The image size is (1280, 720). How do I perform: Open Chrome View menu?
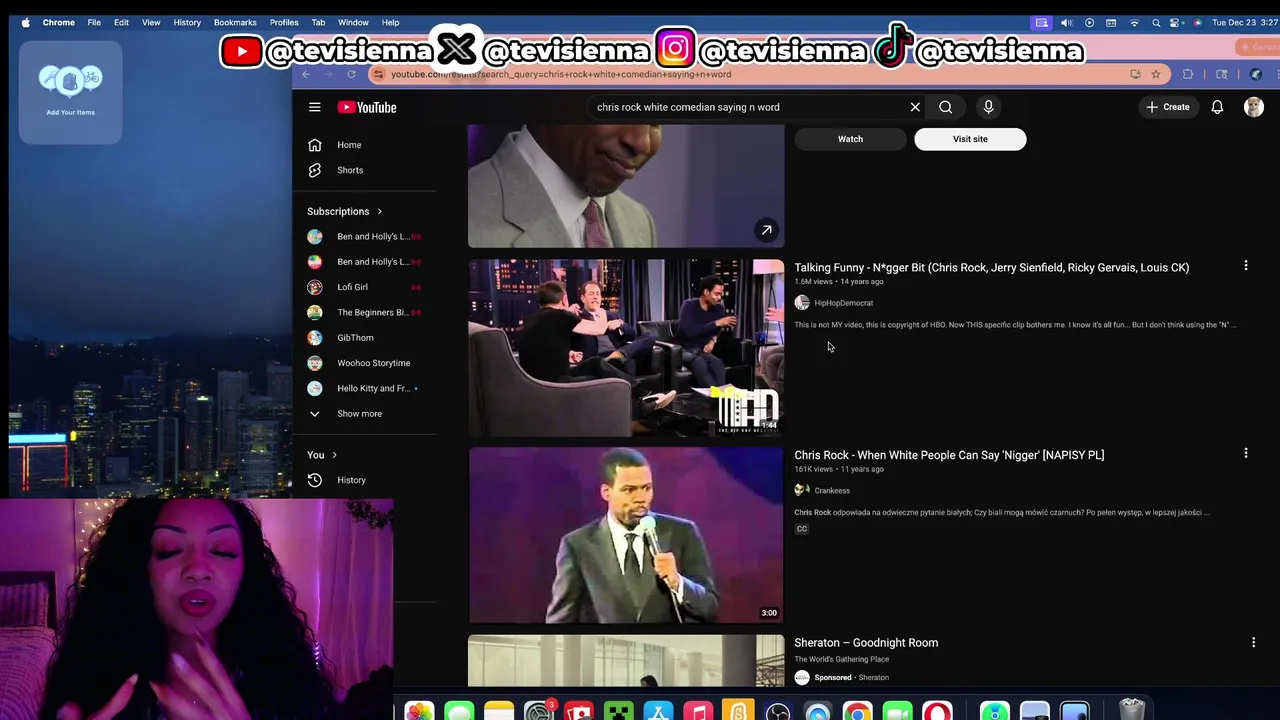pos(151,22)
